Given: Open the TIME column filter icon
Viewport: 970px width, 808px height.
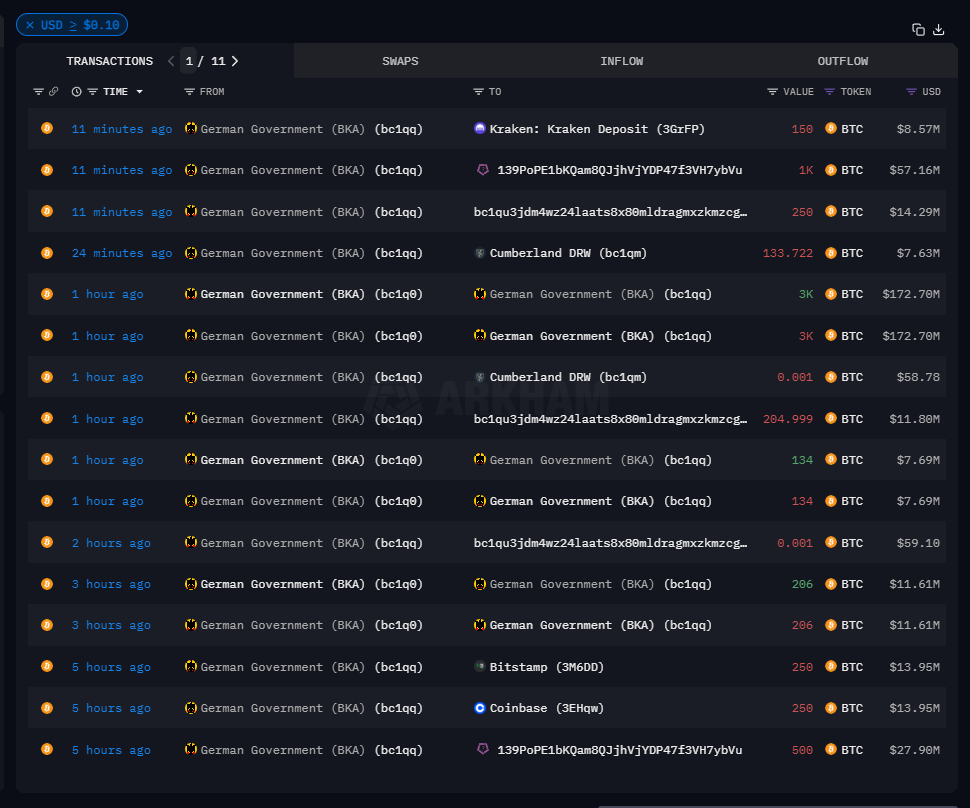Looking at the screenshot, I should [93, 92].
